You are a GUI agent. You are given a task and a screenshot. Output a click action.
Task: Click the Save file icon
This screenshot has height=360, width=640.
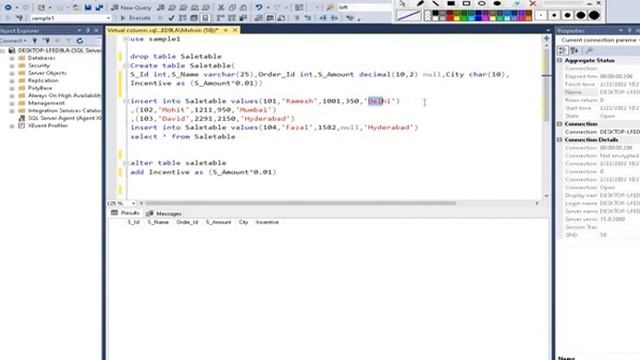(x=88, y=7)
